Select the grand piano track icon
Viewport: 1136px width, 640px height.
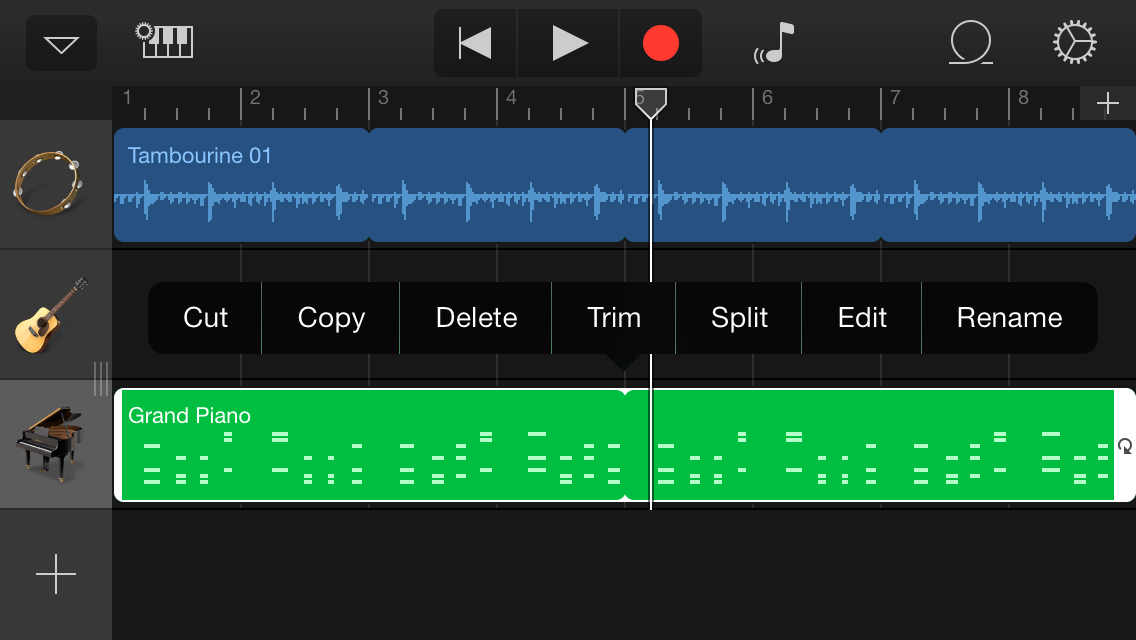(x=51, y=444)
